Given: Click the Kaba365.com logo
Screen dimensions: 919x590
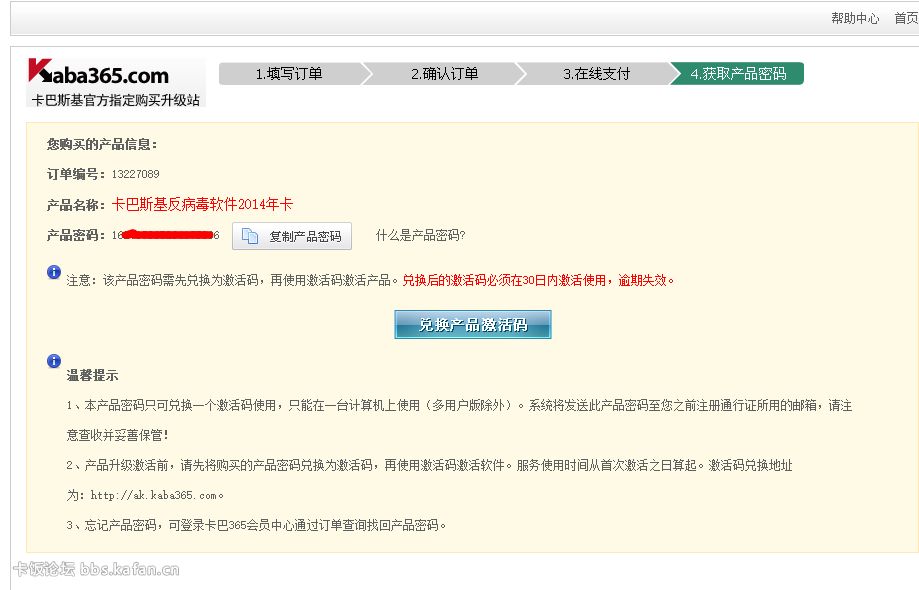Looking at the screenshot, I should (98, 73).
